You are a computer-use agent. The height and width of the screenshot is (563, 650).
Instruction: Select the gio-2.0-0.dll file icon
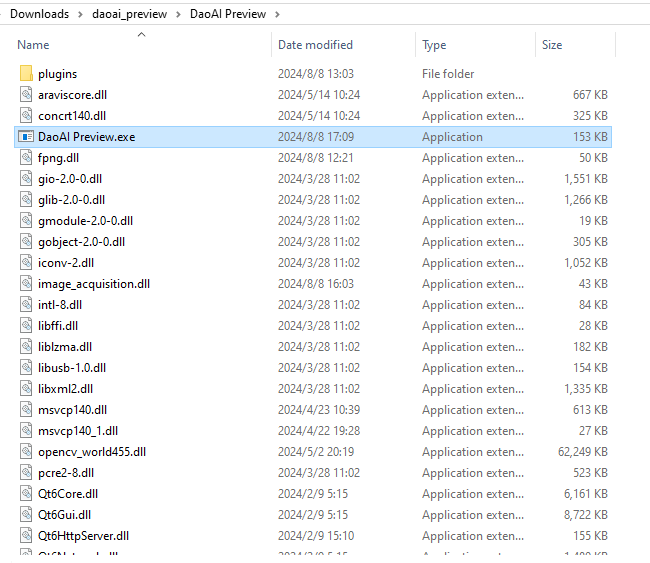(26, 179)
